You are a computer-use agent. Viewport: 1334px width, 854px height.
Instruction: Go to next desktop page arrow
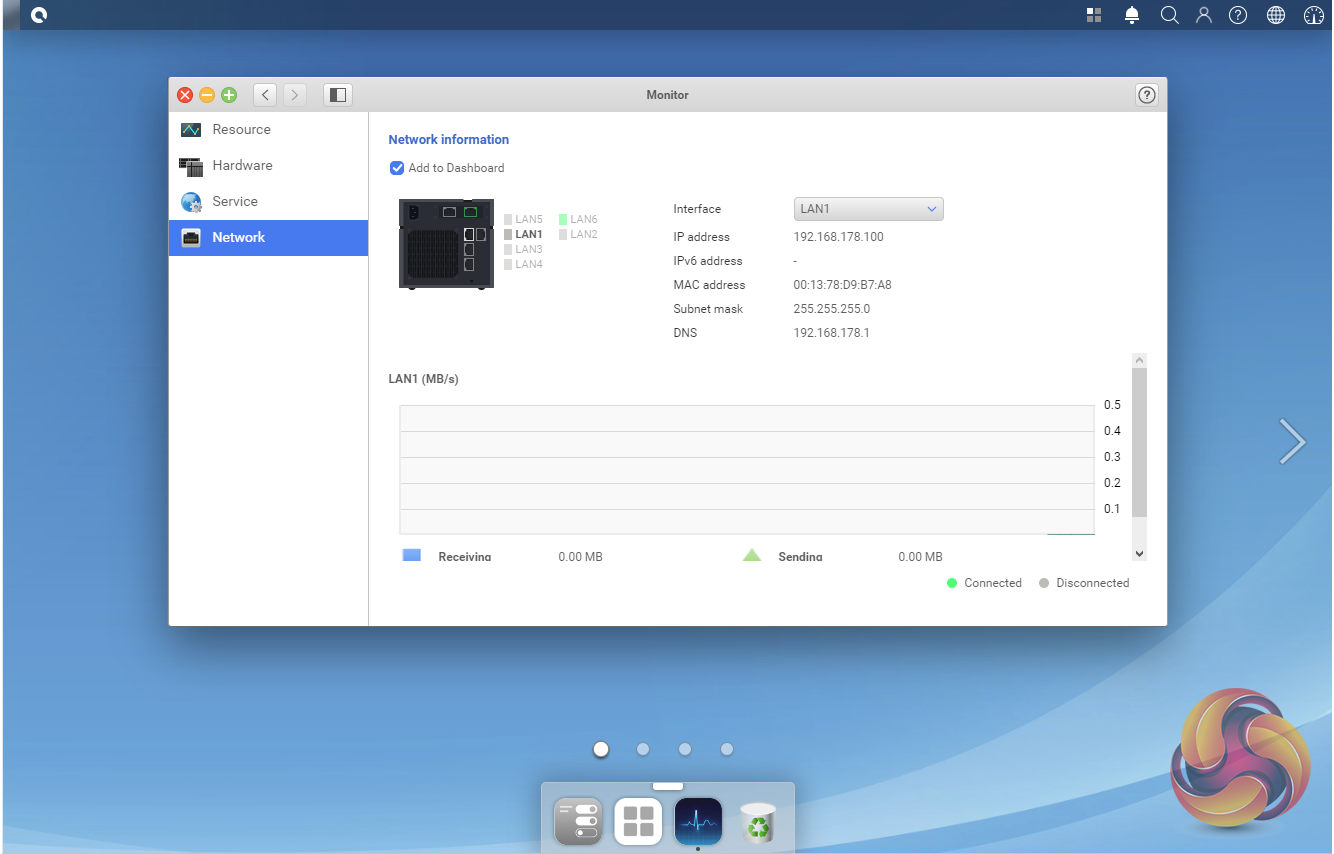click(x=1292, y=441)
